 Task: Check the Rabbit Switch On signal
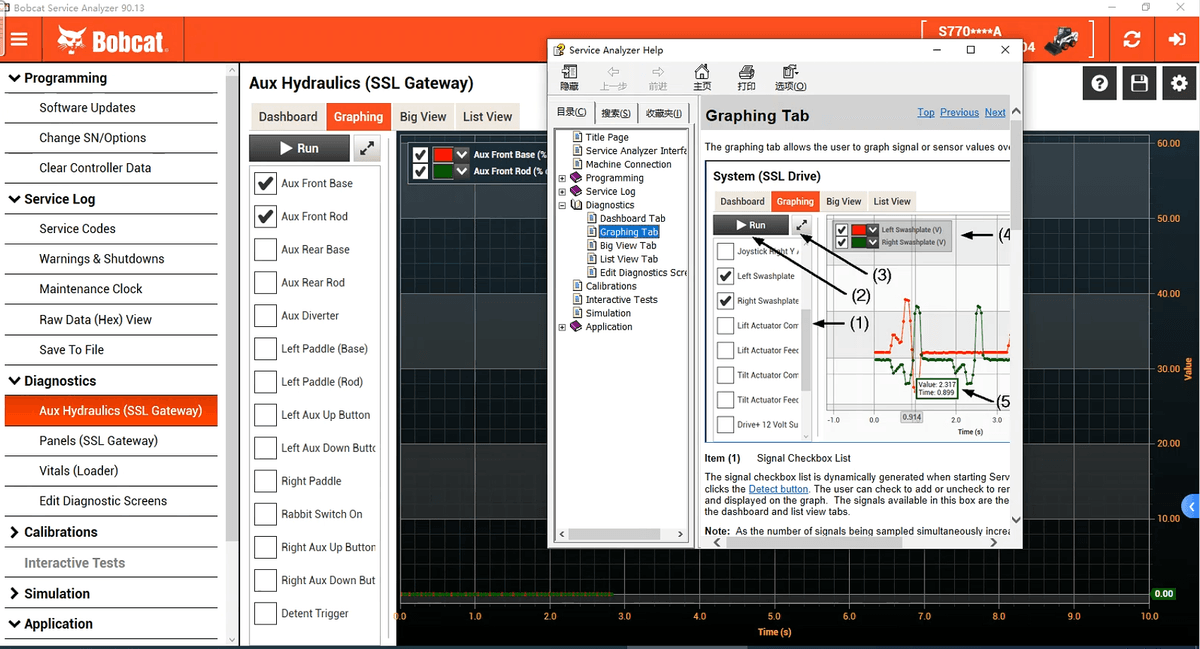pos(265,514)
